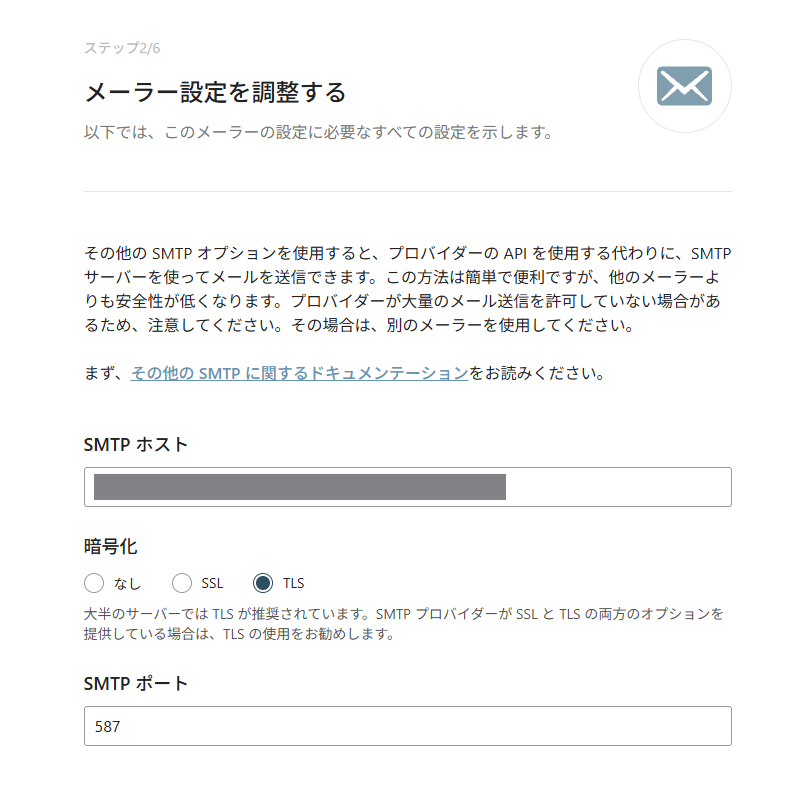The width and height of the screenshot is (811, 792).
Task: Click the 暗号化 section label
Action: [111, 546]
